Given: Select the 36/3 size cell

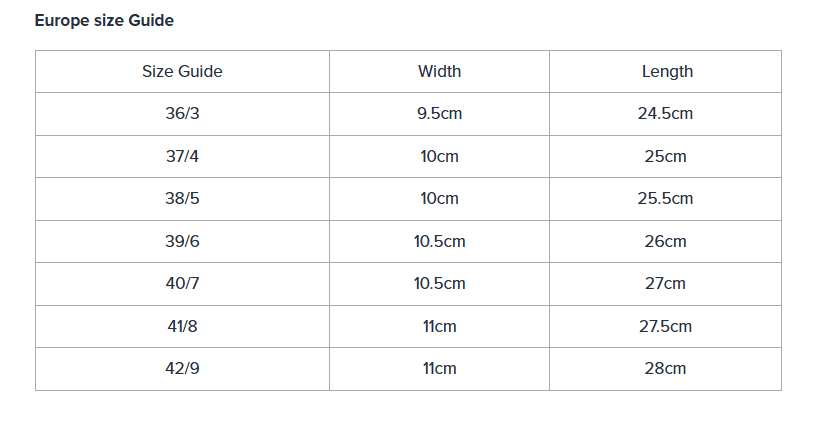Looking at the screenshot, I should [x=182, y=114].
